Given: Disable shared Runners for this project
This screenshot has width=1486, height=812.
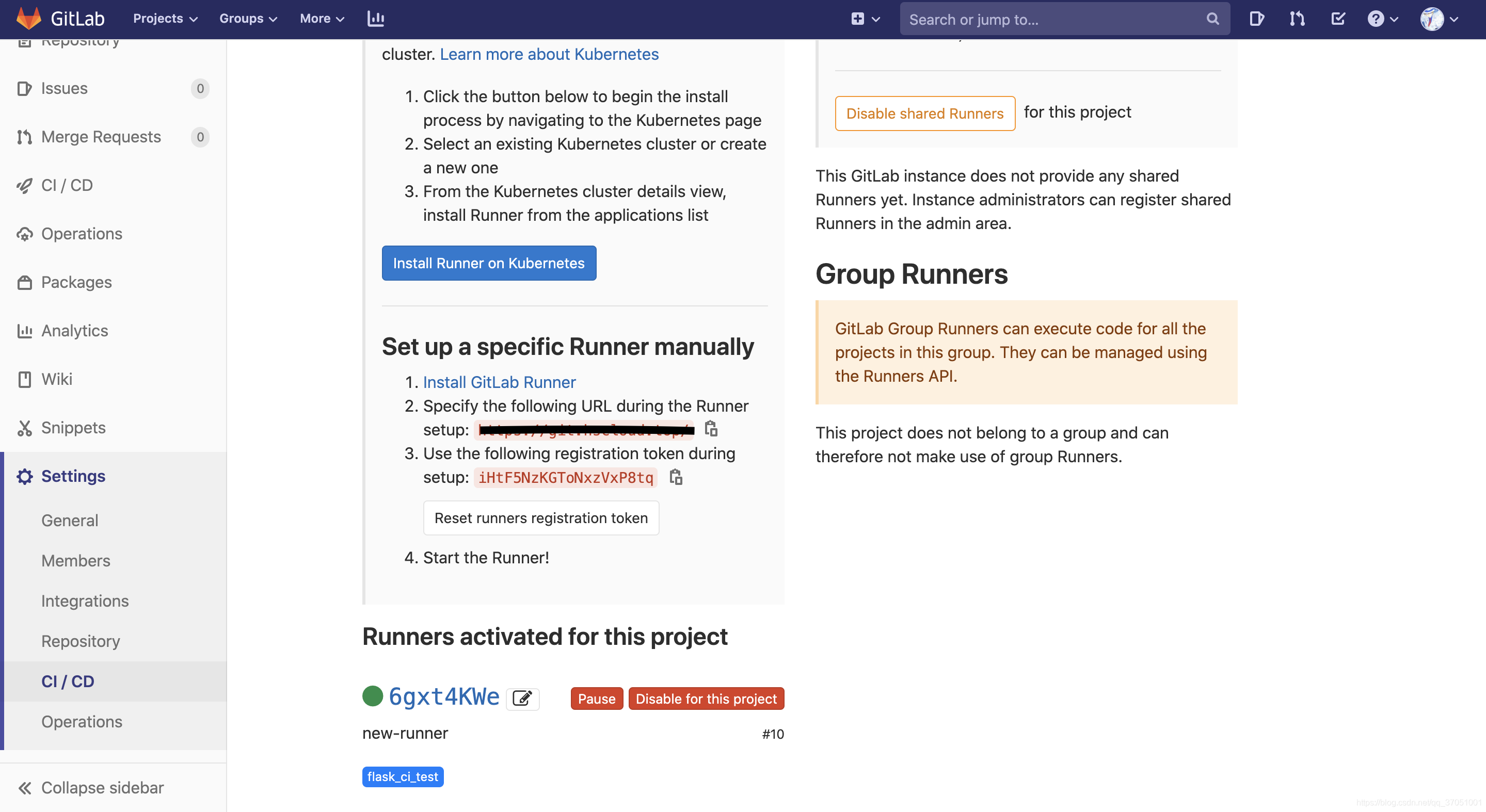Looking at the screenshot, I should [925, 113].
